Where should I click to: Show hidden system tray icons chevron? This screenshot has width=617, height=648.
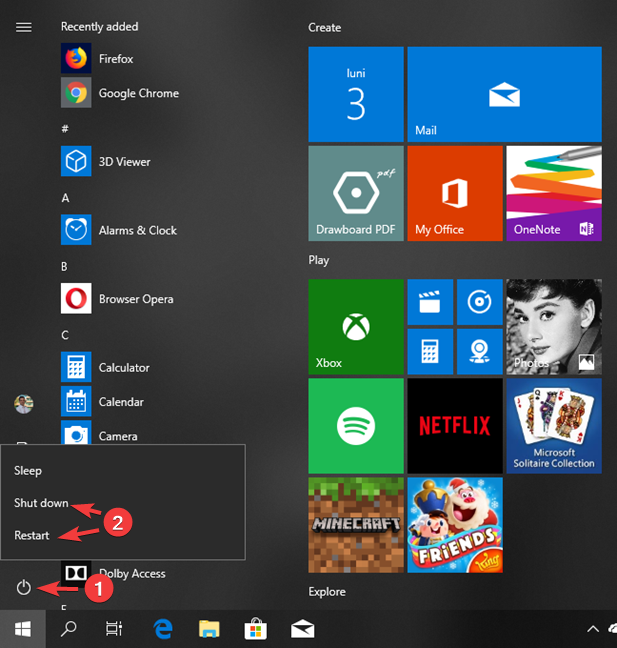coord(592,629)
